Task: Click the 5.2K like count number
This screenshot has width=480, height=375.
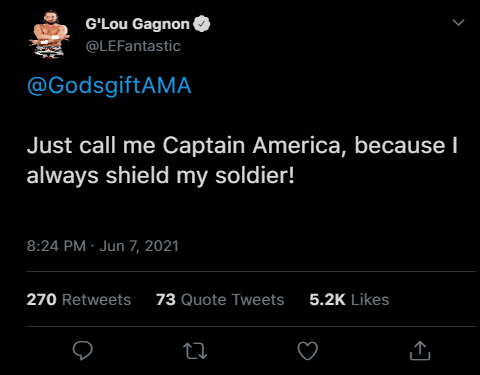Action: point(327,299)
